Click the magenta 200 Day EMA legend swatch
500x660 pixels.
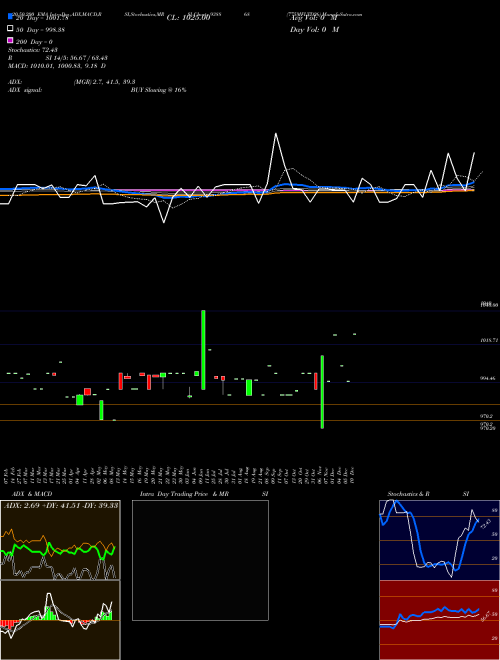coord(11,40)
